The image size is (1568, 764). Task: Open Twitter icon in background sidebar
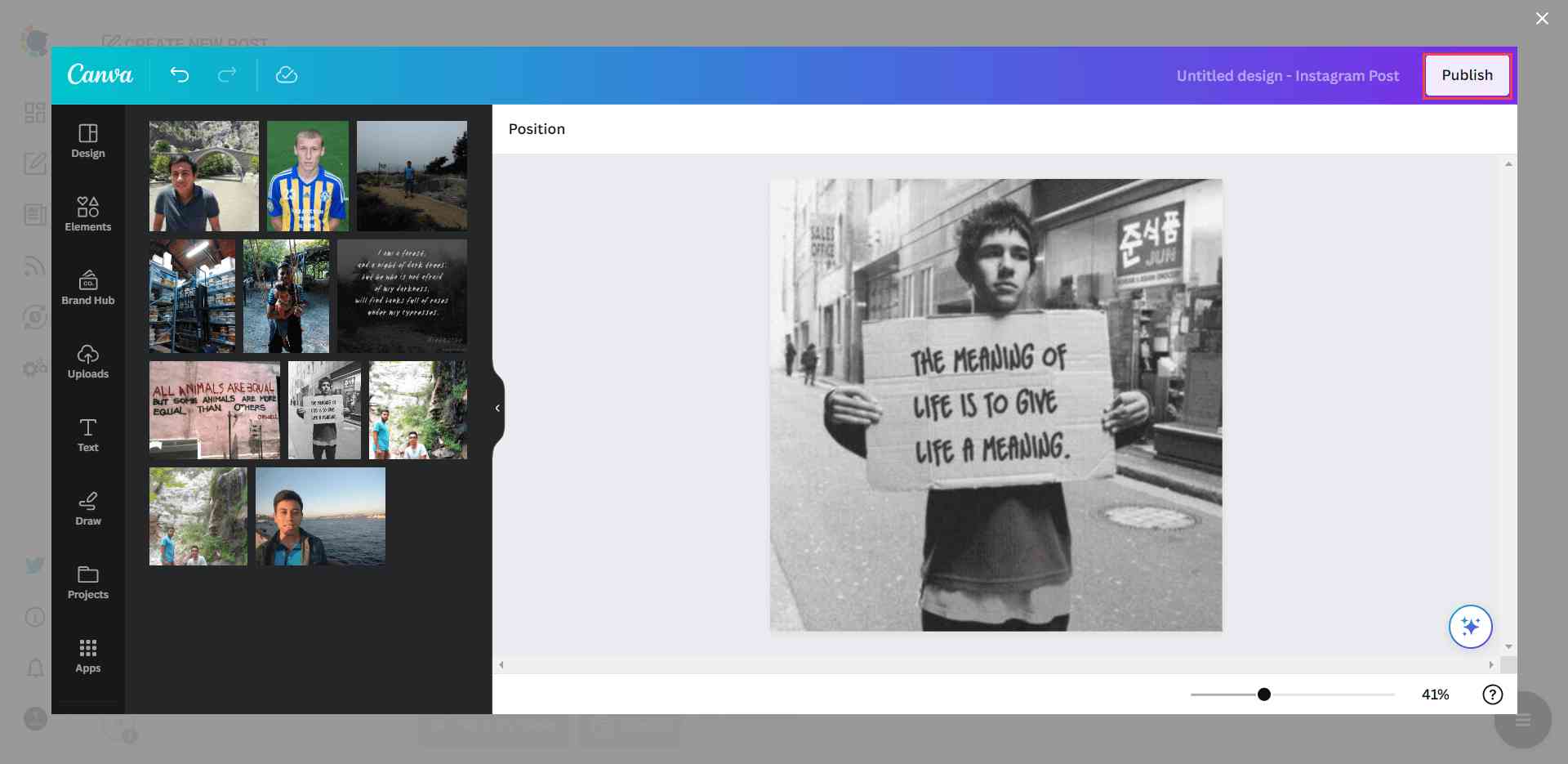(x=34, y=565)
